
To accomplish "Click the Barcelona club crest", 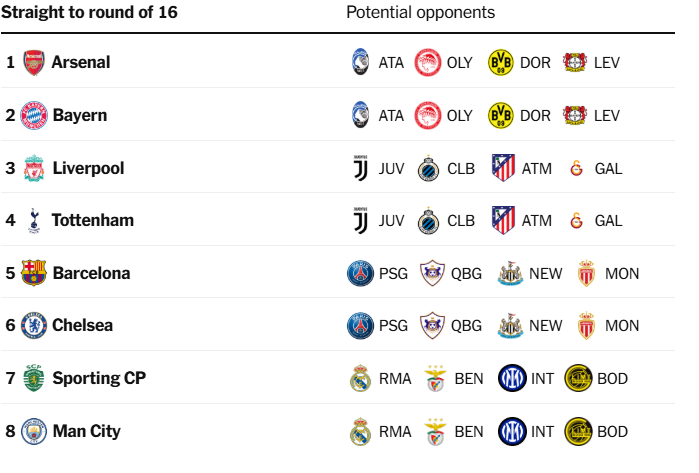I will tap(34, 273).
